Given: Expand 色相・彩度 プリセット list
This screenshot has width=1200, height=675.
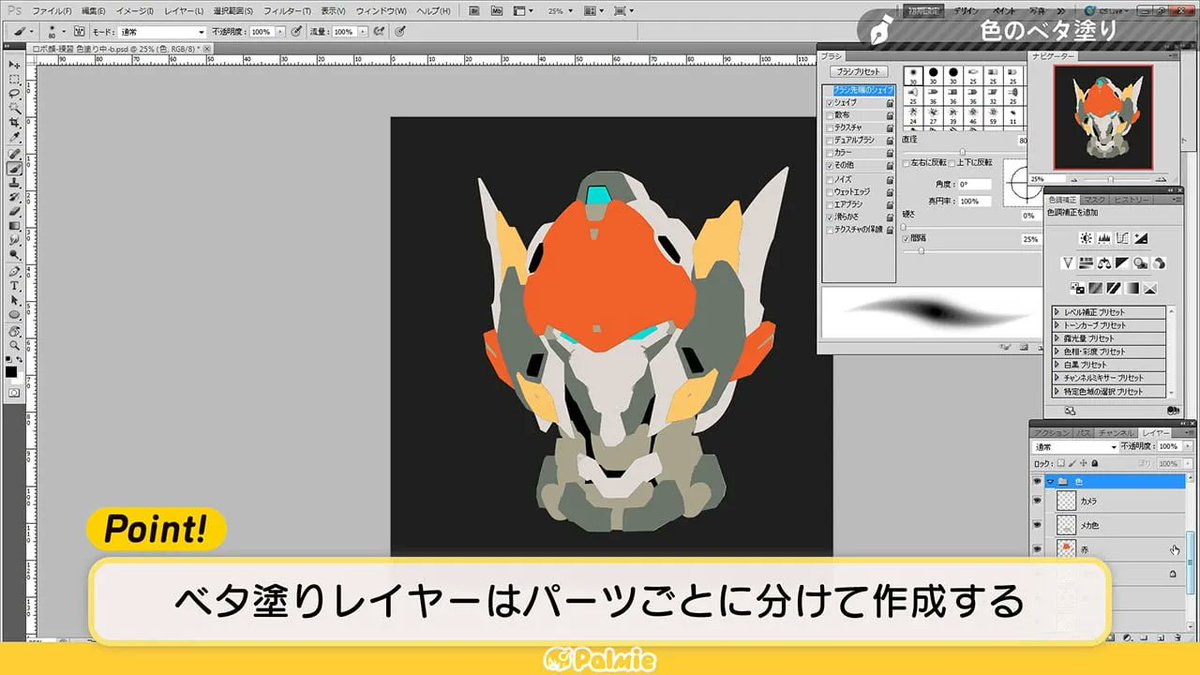Looking at the screenshot, I should (x=1058, y=352).
